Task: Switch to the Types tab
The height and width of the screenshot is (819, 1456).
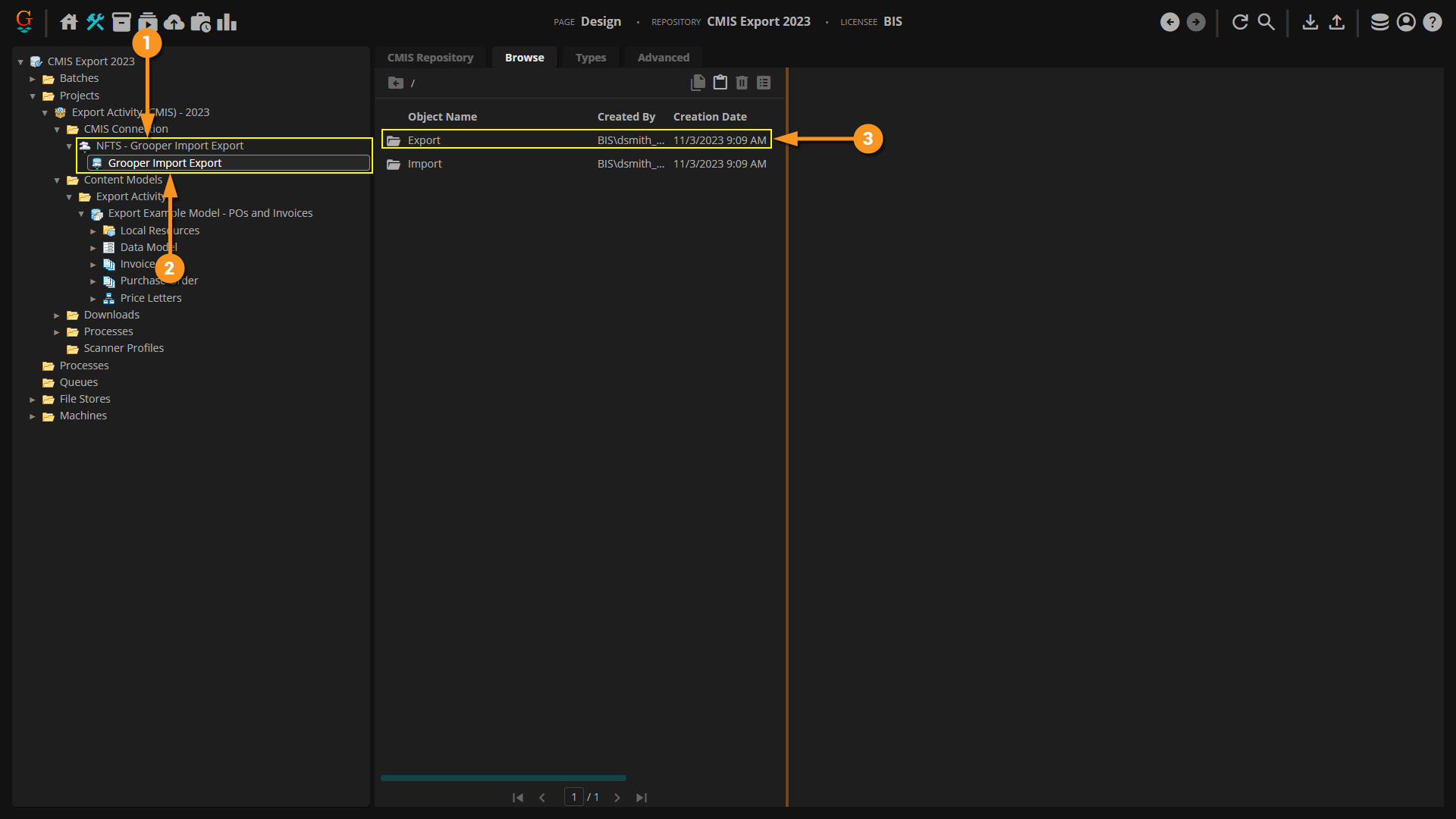Action: point(590,58)
